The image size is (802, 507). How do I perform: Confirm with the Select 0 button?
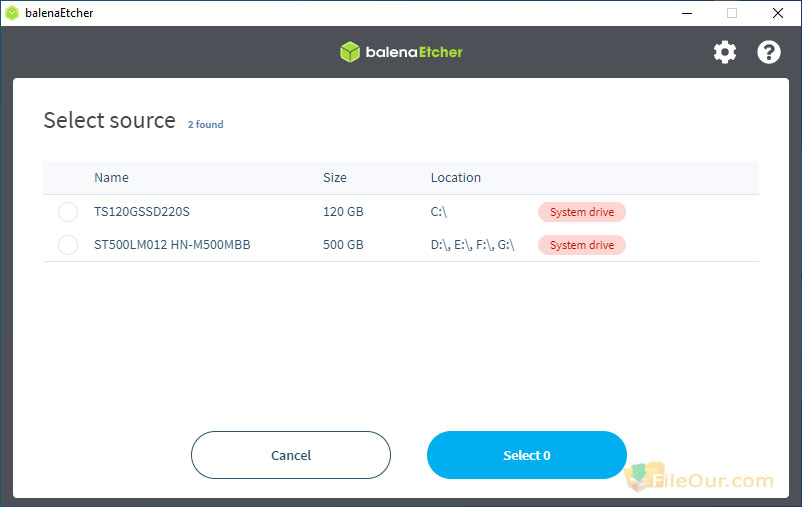click(x=527, y=455)
